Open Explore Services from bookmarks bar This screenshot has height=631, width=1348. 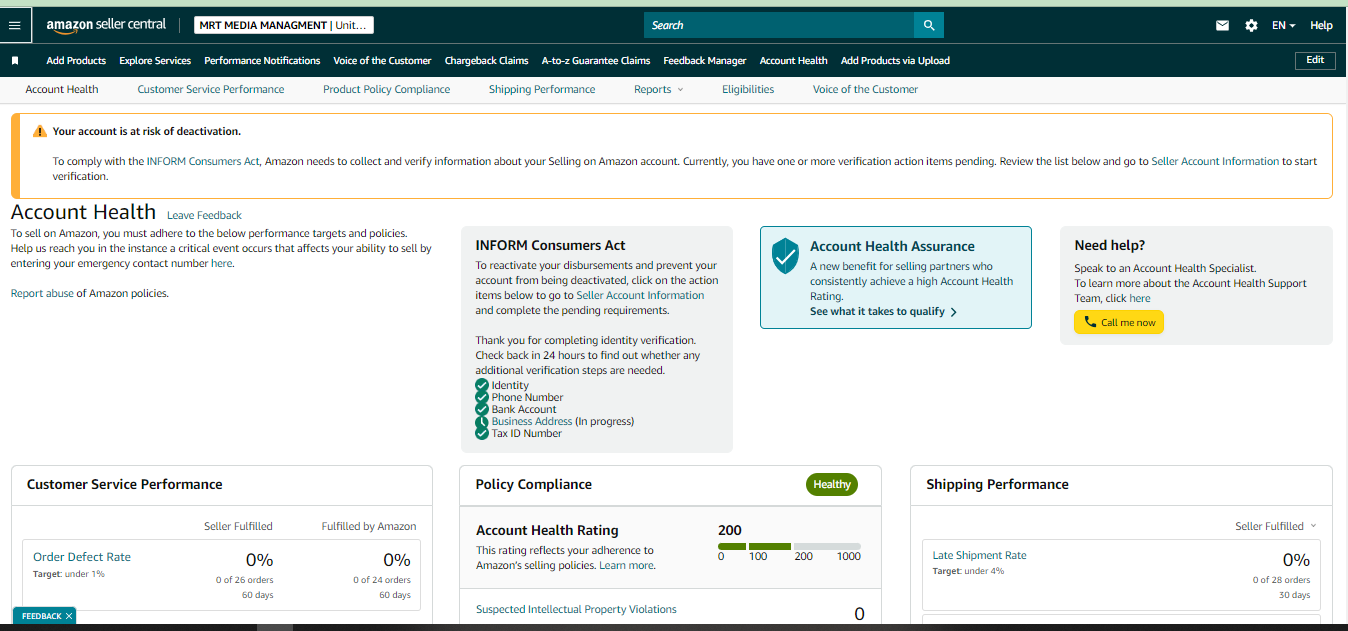pyautogui.click(x=155, y=61)
